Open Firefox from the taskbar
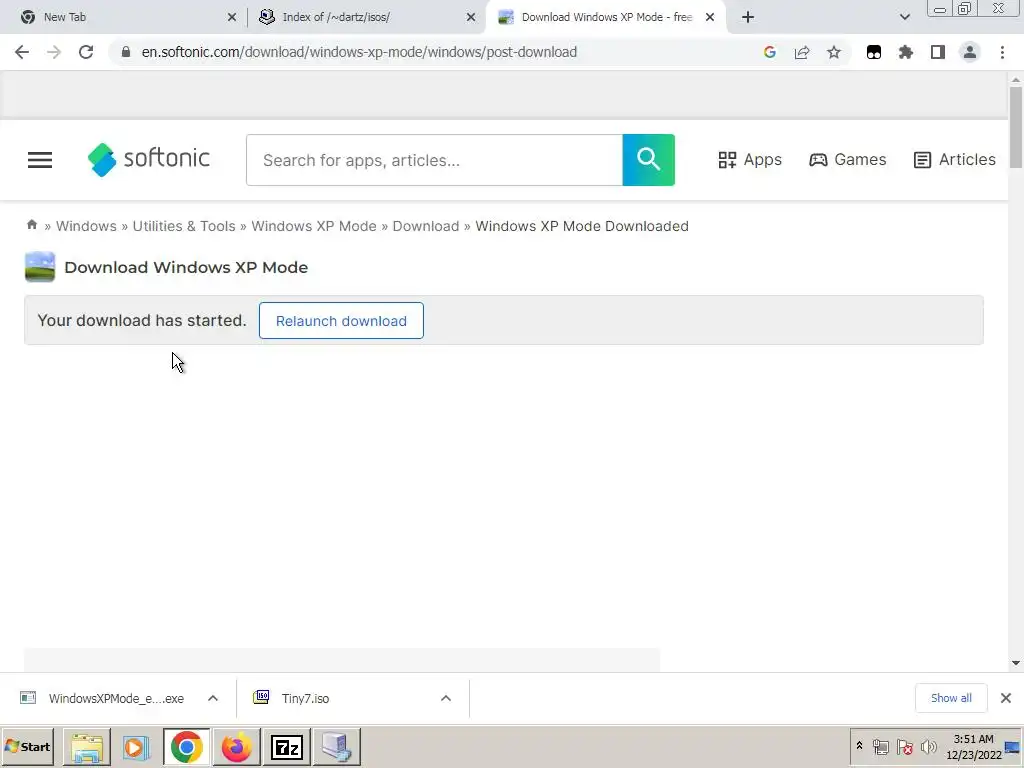The width and height of the screenshot is (1024, 768). pos(236,747)
